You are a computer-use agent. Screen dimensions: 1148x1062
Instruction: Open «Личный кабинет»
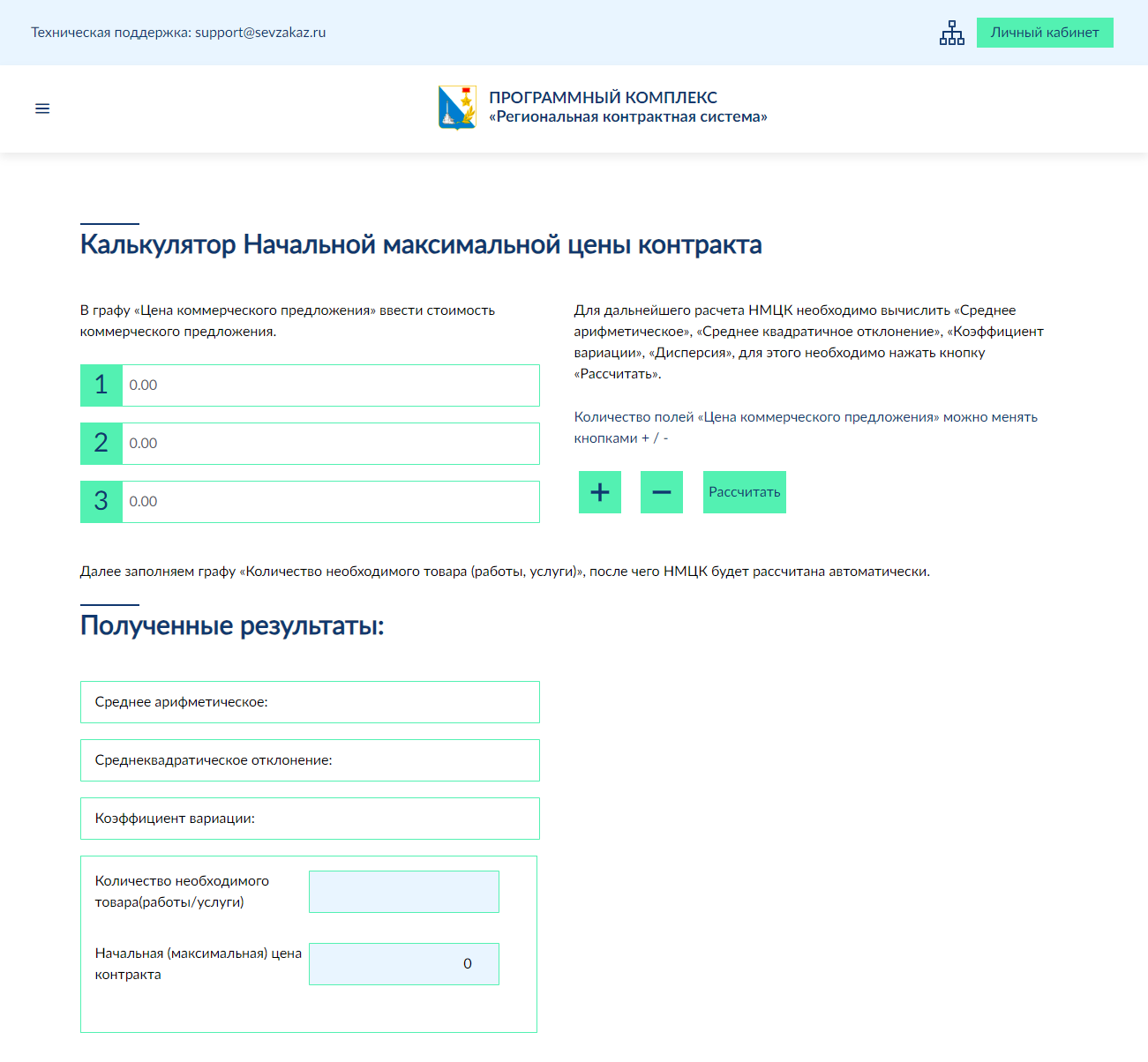[x=1045, y=33]
